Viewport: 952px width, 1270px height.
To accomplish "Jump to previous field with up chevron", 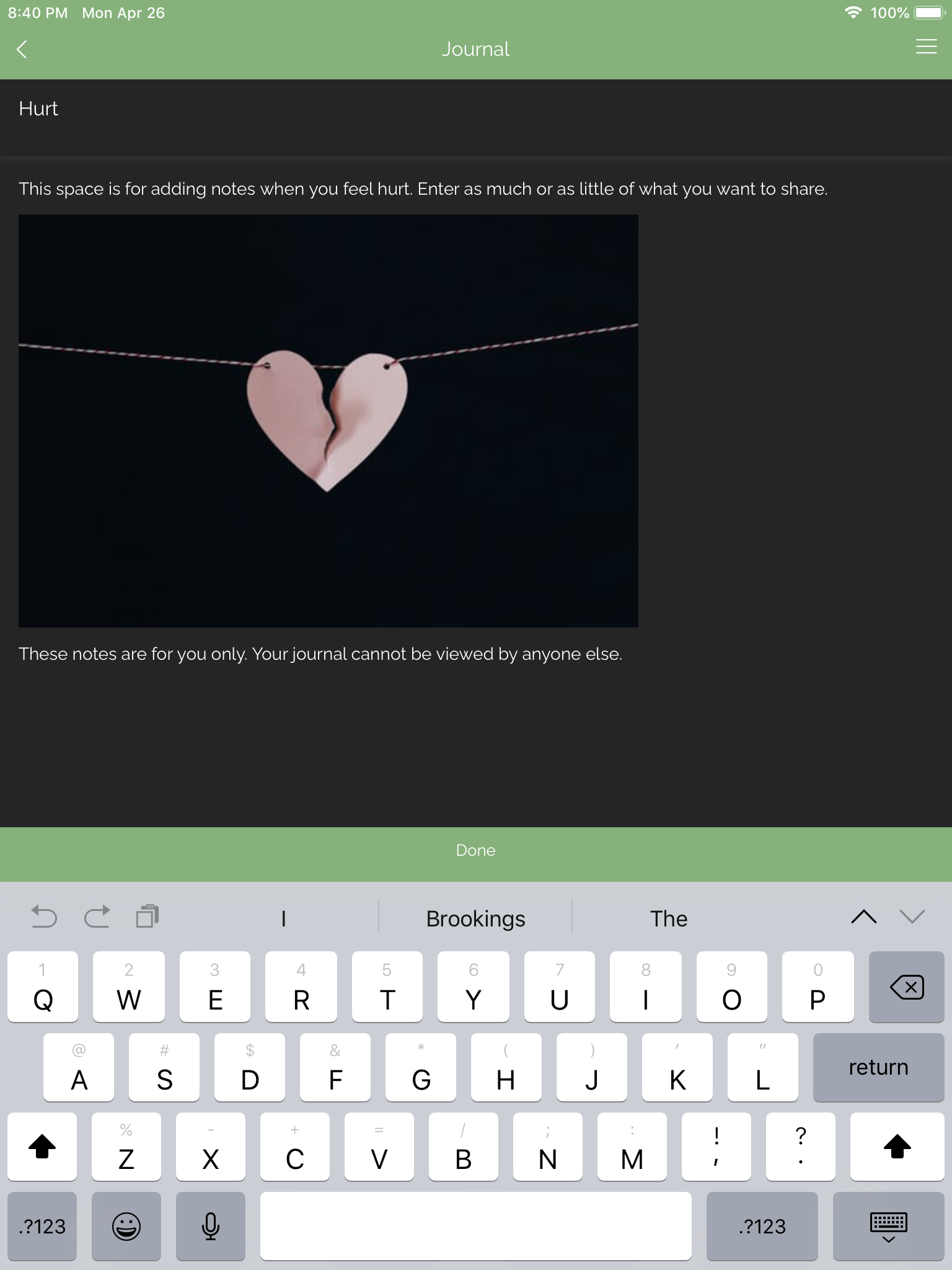I will 864,917.
